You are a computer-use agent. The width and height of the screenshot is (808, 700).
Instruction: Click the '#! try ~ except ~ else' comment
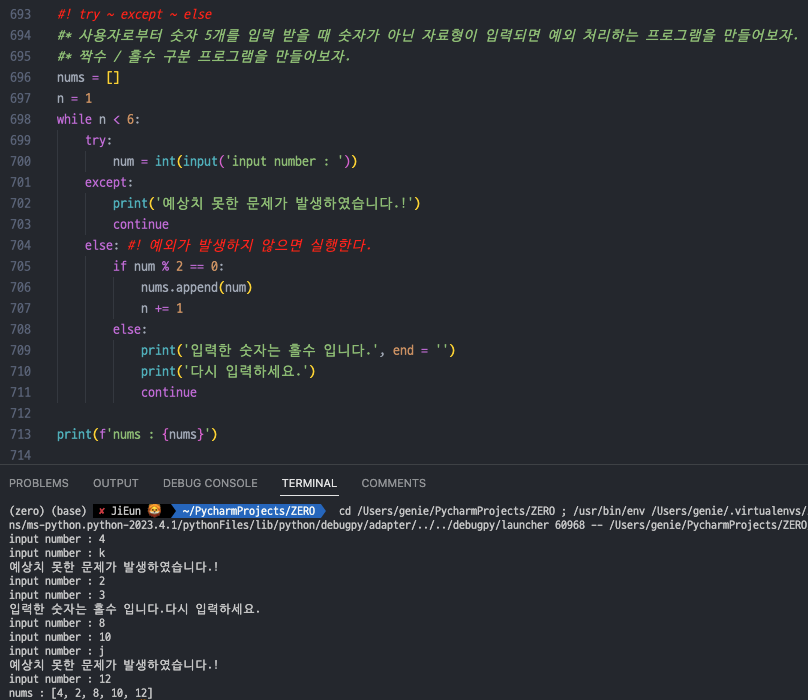[134, 14]
